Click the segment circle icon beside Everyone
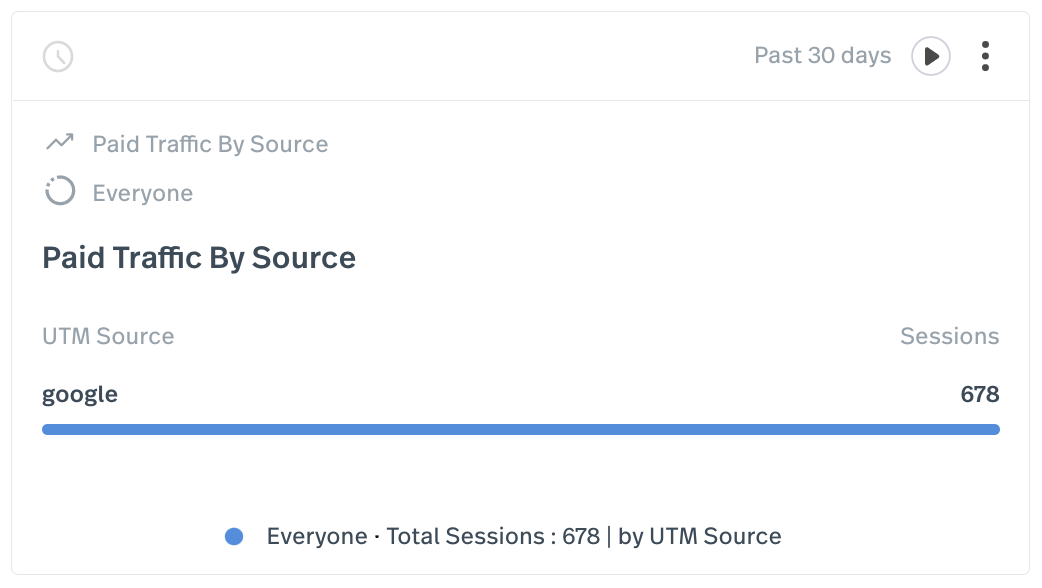Image resolution: width=1042 pixels, height=588 pixels. 60,191
